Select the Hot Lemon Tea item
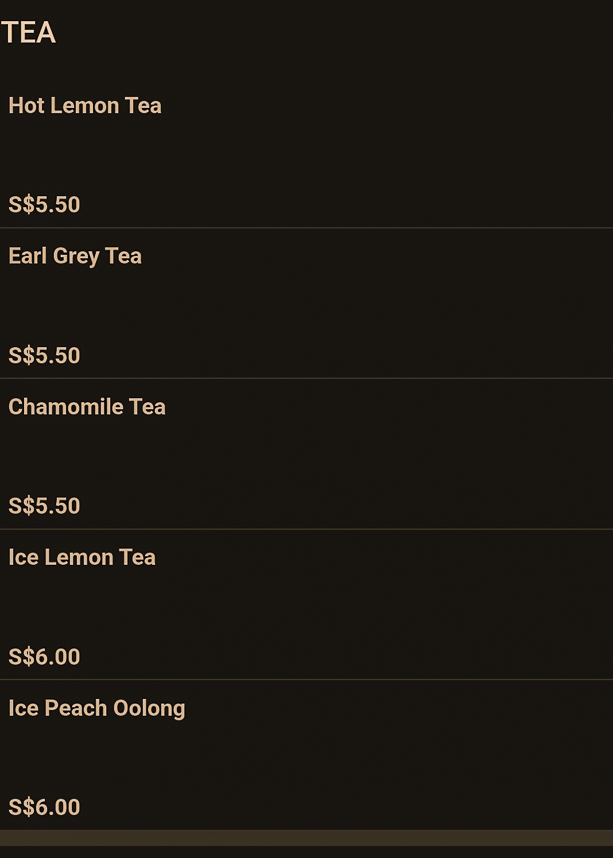The width and height of the screenshot is (613, 858). pyautogui.click(x=85, y=106)
